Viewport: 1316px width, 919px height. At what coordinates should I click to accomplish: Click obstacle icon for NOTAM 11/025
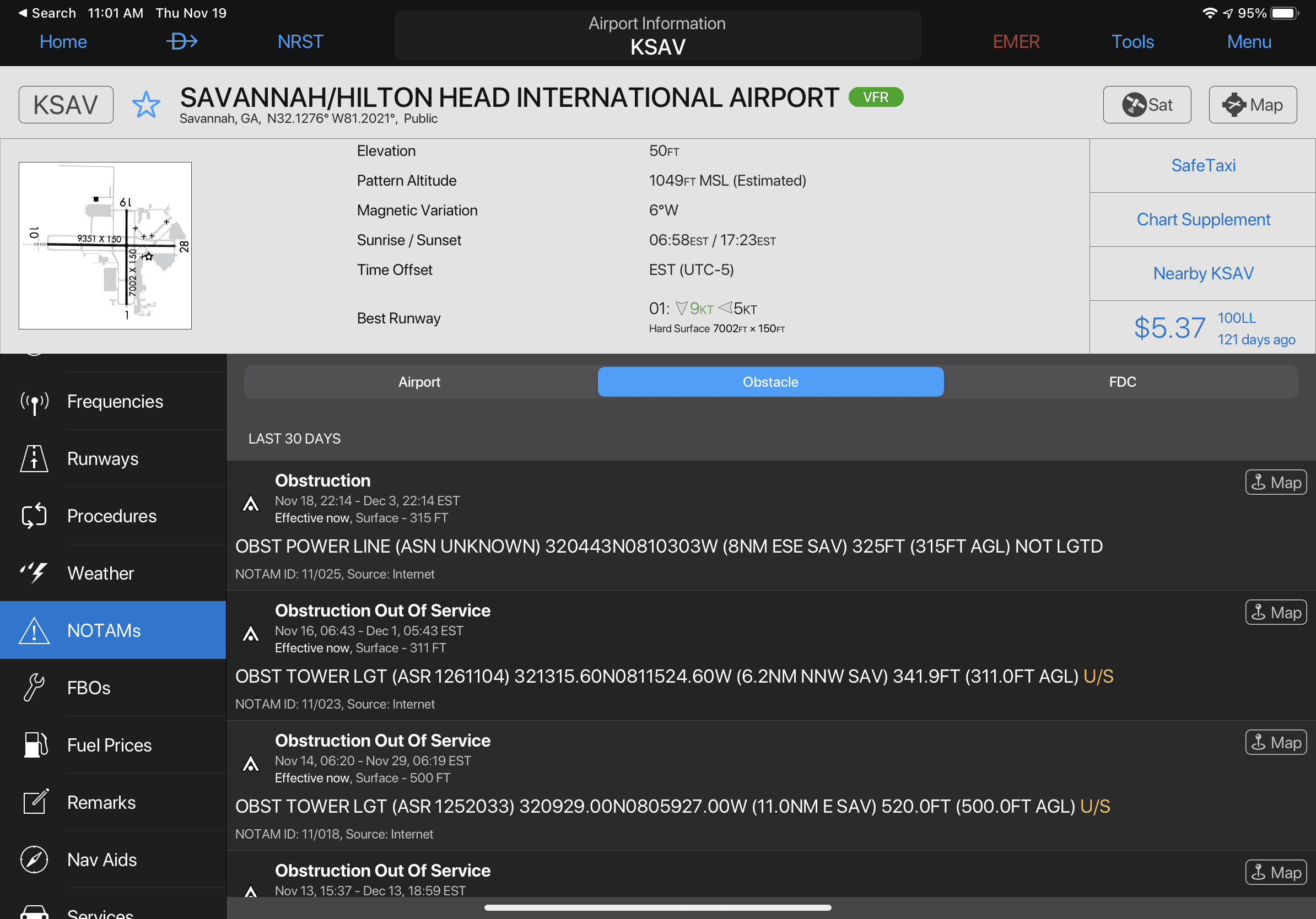[x=251, y=504]
